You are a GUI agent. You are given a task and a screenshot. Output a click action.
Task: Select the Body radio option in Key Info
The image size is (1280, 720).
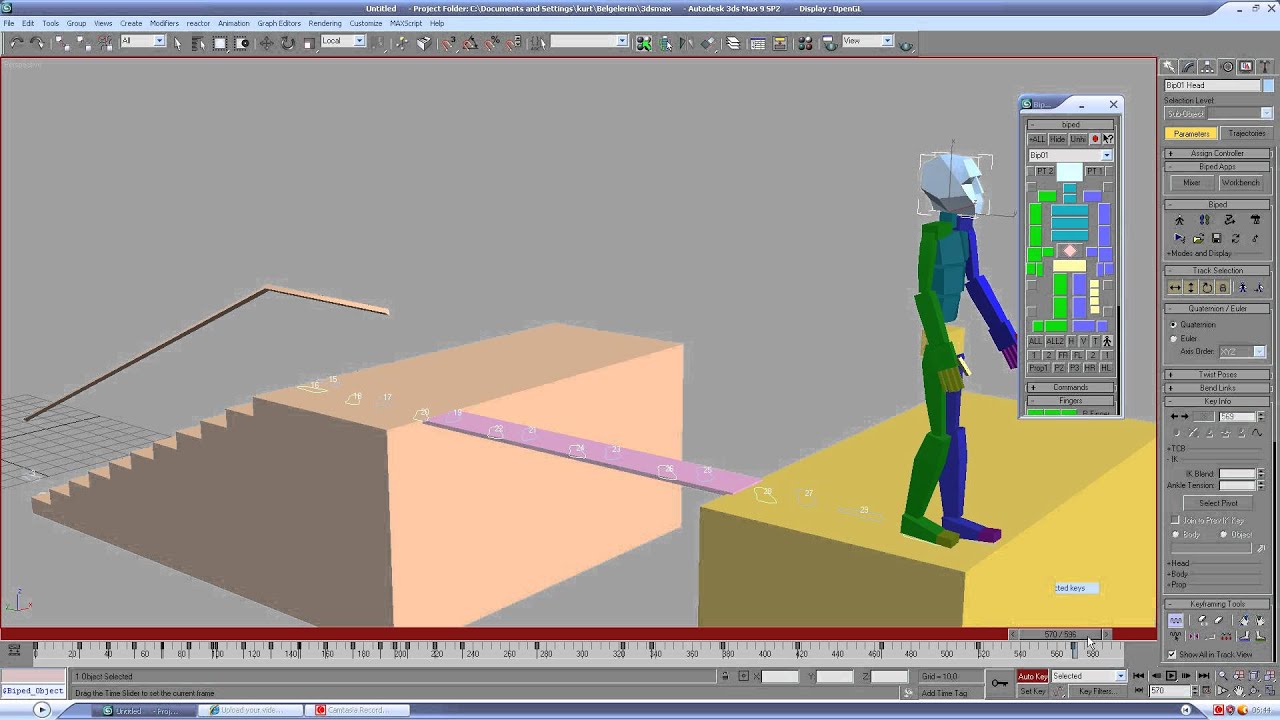pyautogui.click(x=1176, y=535)
